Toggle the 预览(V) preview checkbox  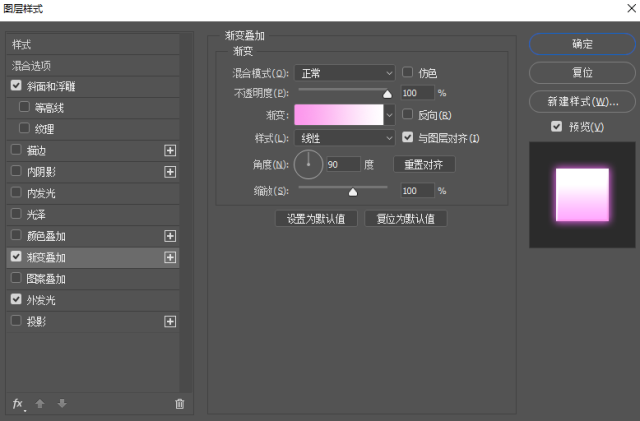pyautogui.click(x=556, y=127)
